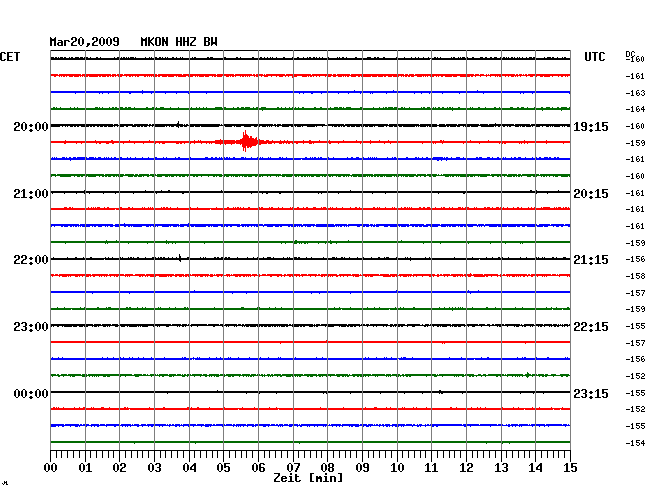This screenshot has width=650, height=494.
Task: Click the "13" minute axis label
Action: click(501, 468)
